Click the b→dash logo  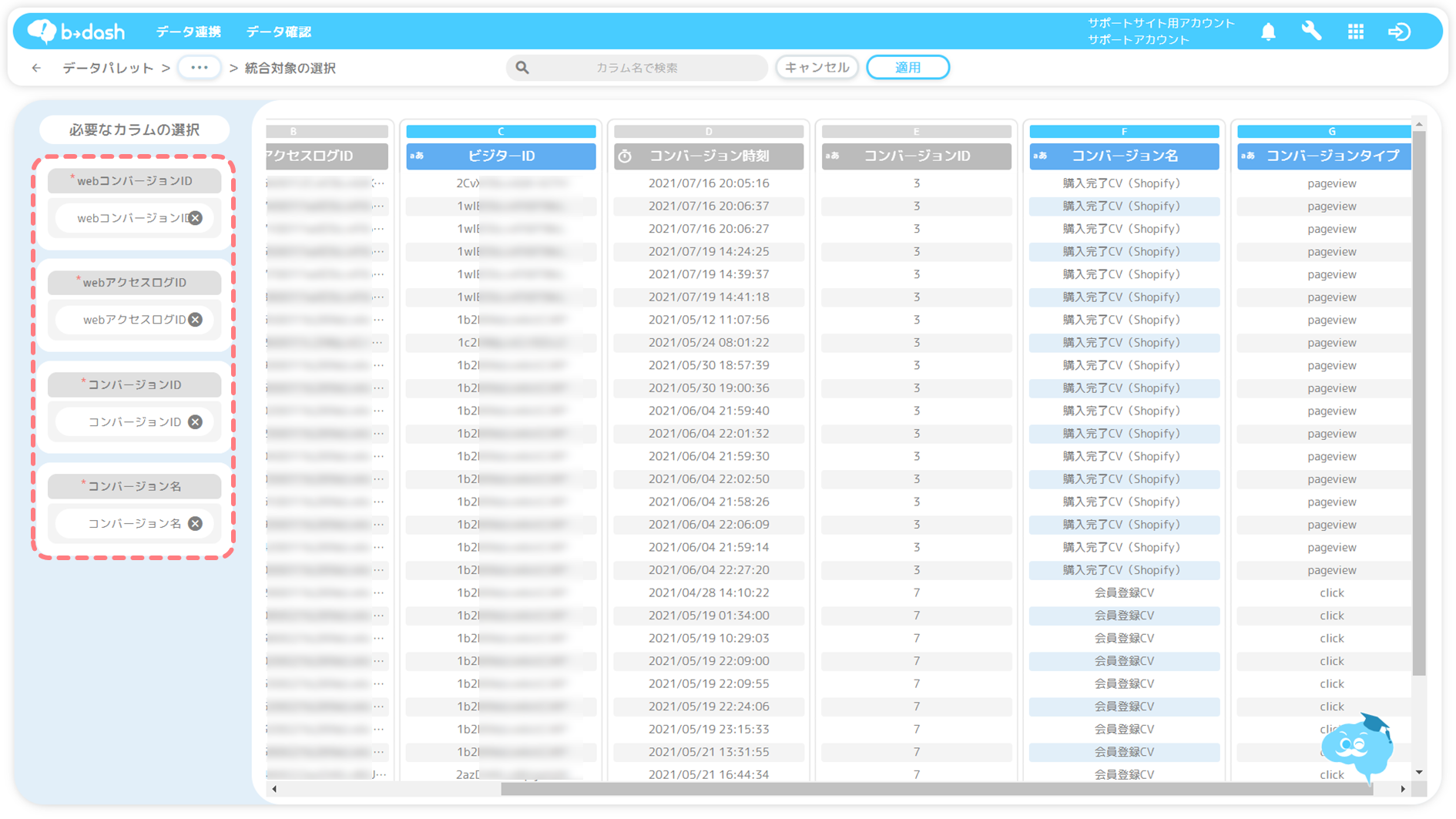[x=75, y=31]
